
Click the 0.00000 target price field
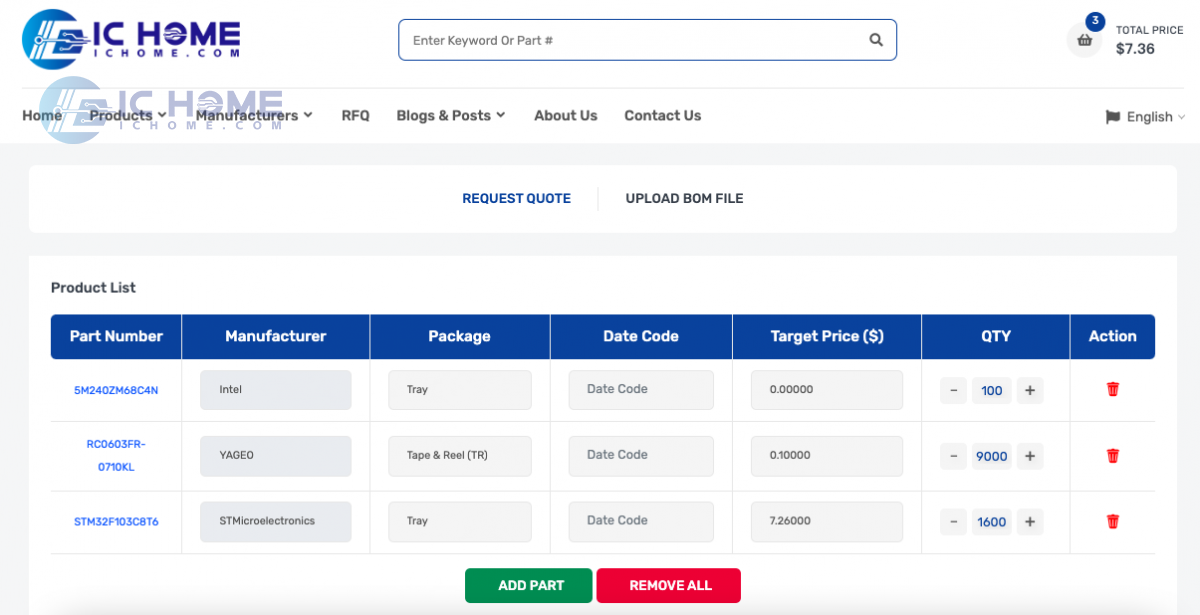click(x=827, y=390)
